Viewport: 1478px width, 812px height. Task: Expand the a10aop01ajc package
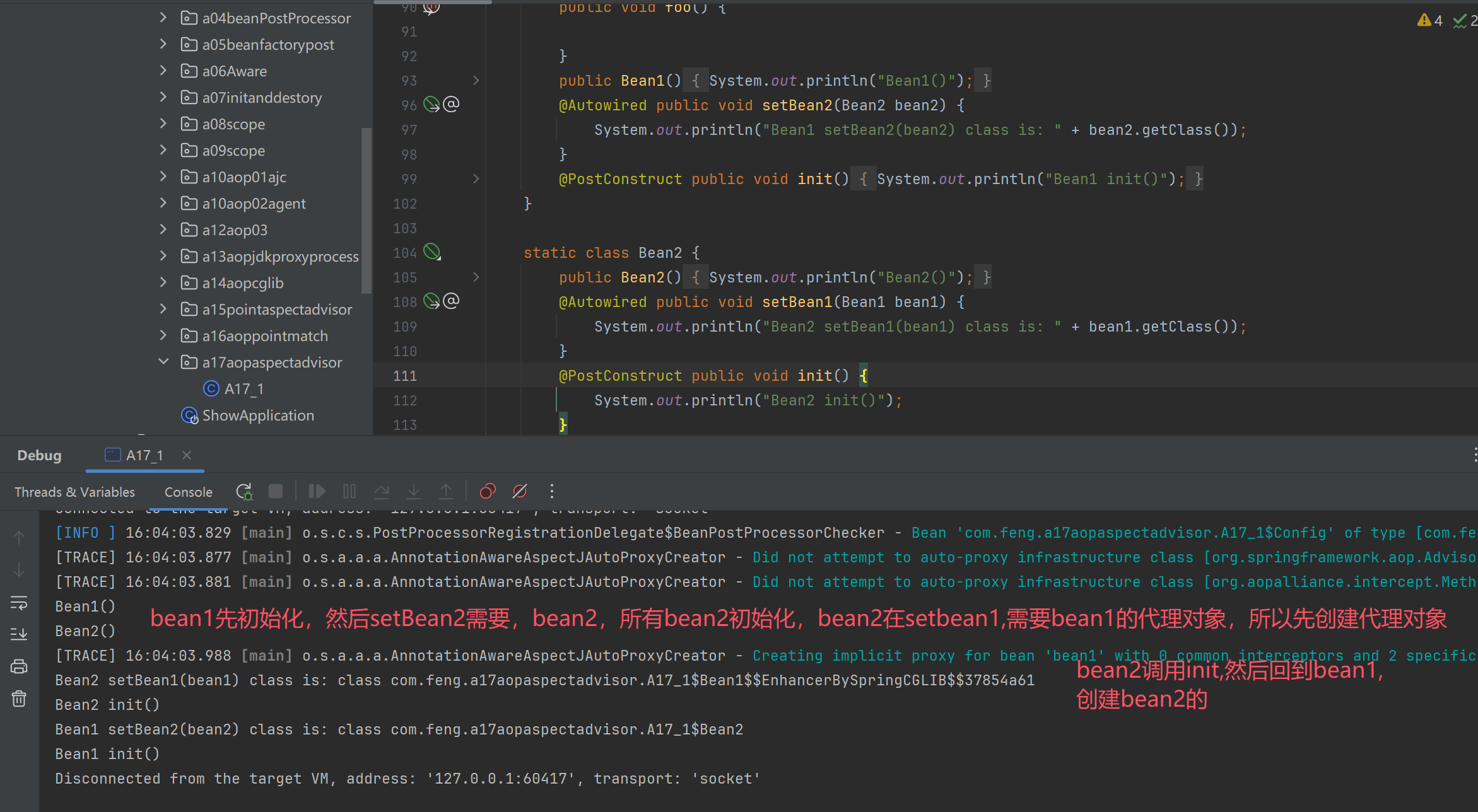tap(163, 176)
